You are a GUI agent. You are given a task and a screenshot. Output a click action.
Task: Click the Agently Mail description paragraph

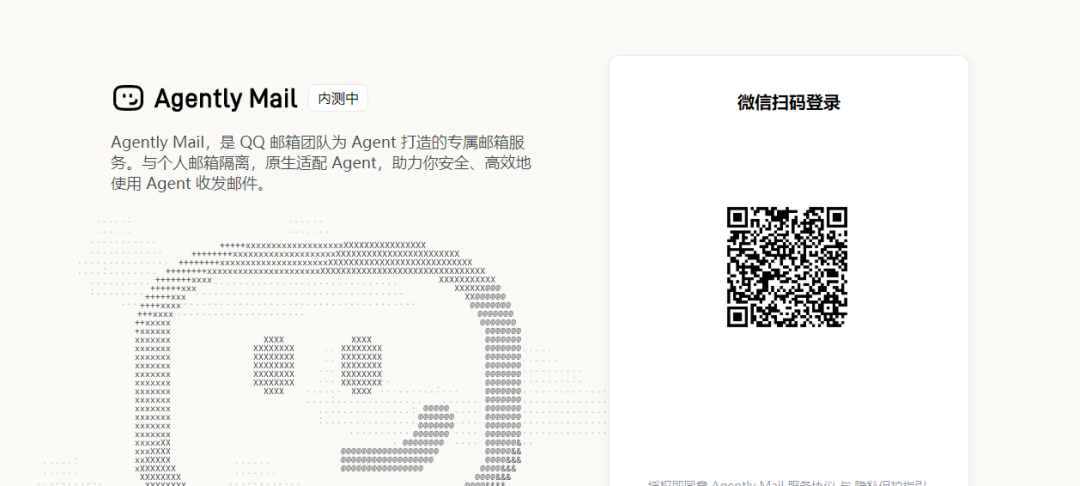pyautogui.click(x=321, y=164)
